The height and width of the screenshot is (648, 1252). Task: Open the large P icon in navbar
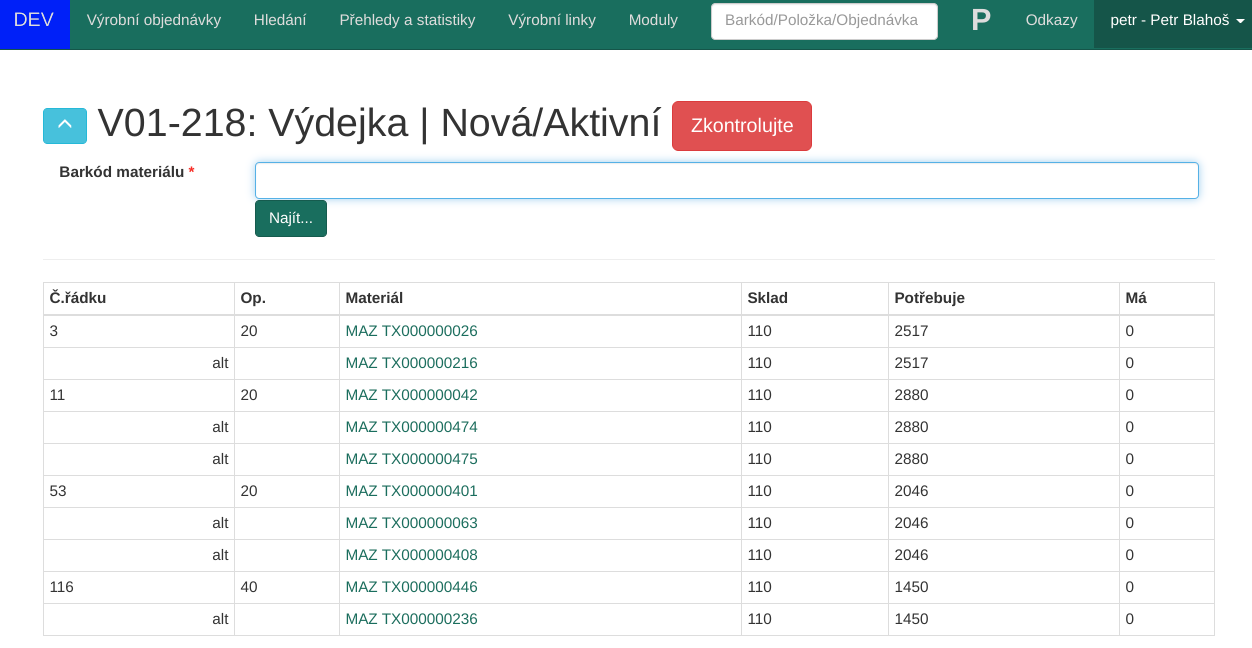tap(981, 20)
